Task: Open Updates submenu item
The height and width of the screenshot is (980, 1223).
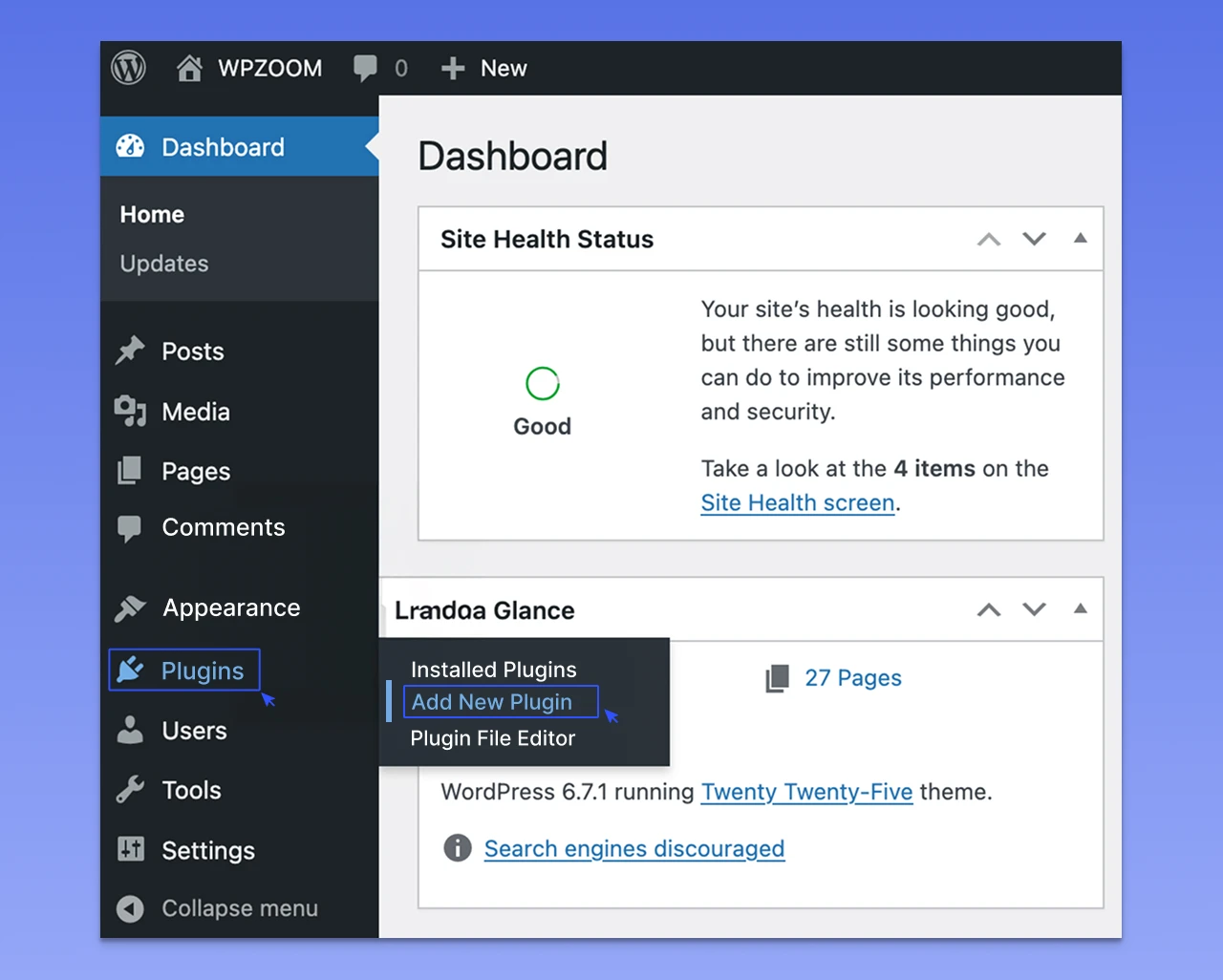Action: [164, 264]
